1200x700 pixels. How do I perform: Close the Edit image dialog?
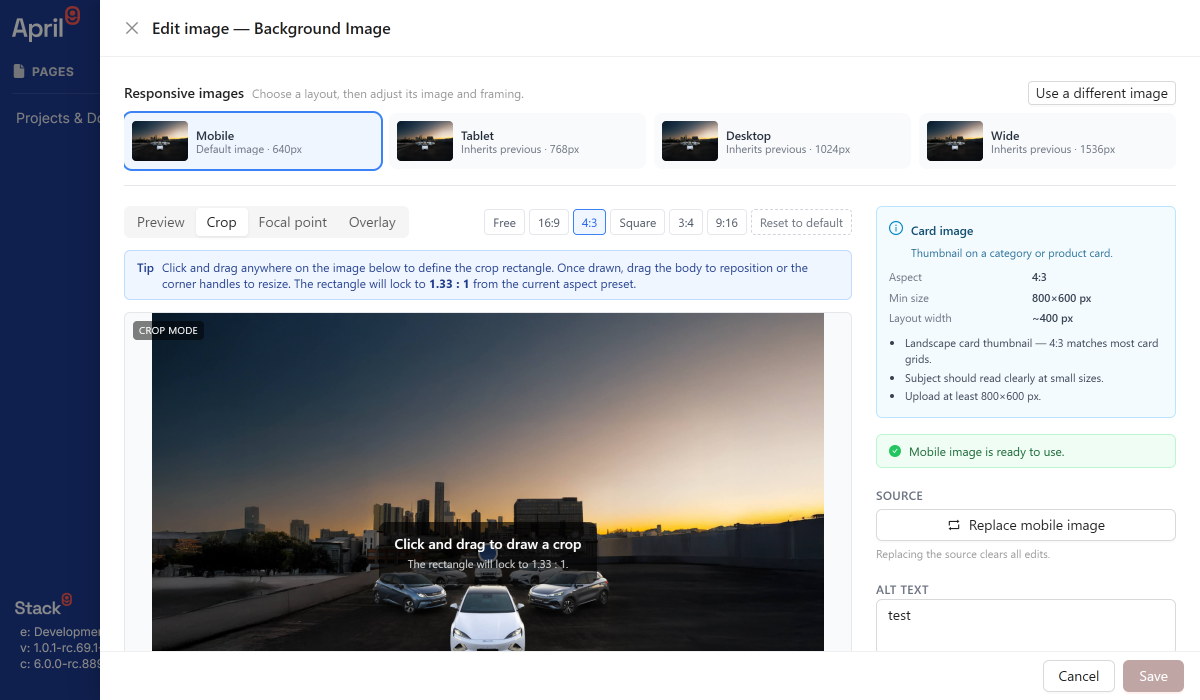[x=132, y=28]
